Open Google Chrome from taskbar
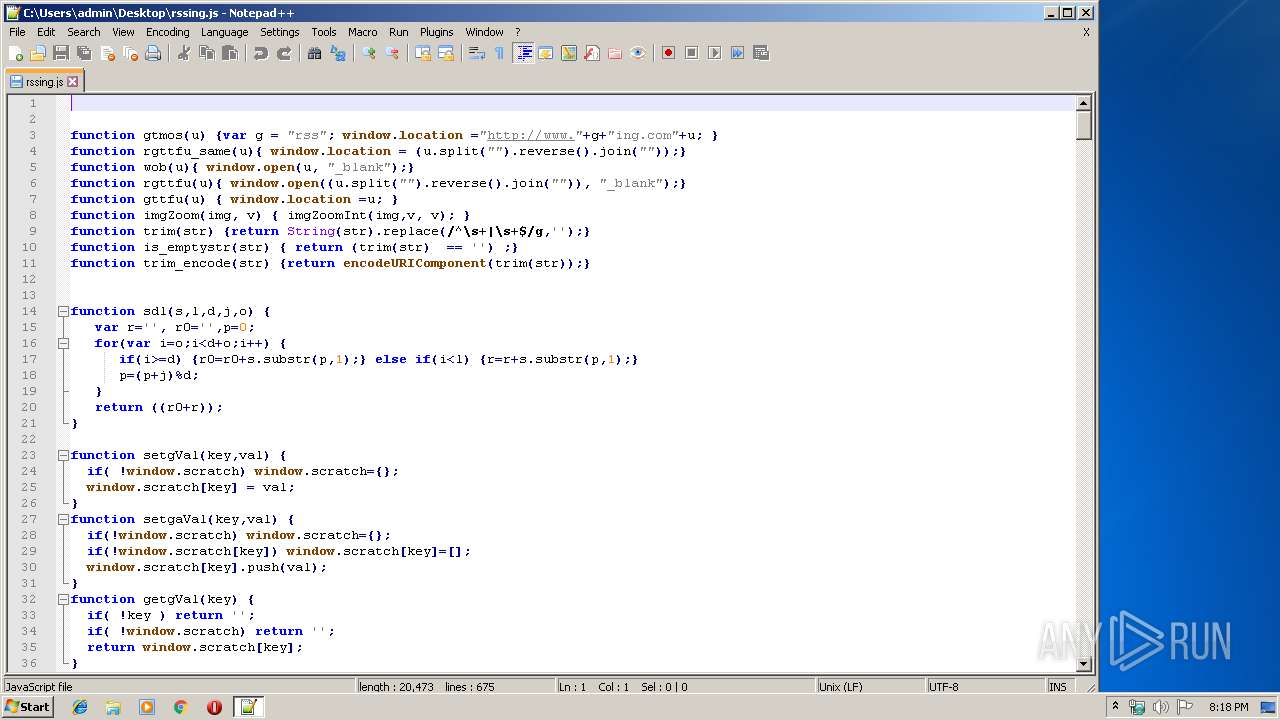Viewport: 1280px width, 720px height. point(180,707)
